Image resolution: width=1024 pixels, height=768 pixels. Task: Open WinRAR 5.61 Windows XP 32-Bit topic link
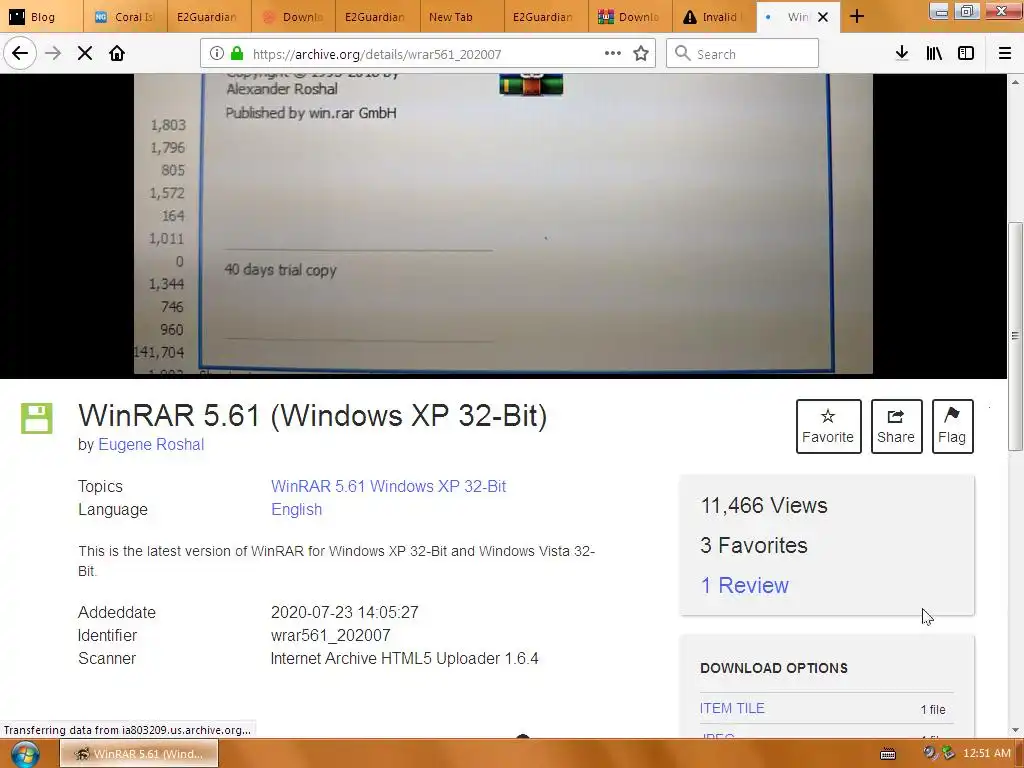(x=388, y=487)
